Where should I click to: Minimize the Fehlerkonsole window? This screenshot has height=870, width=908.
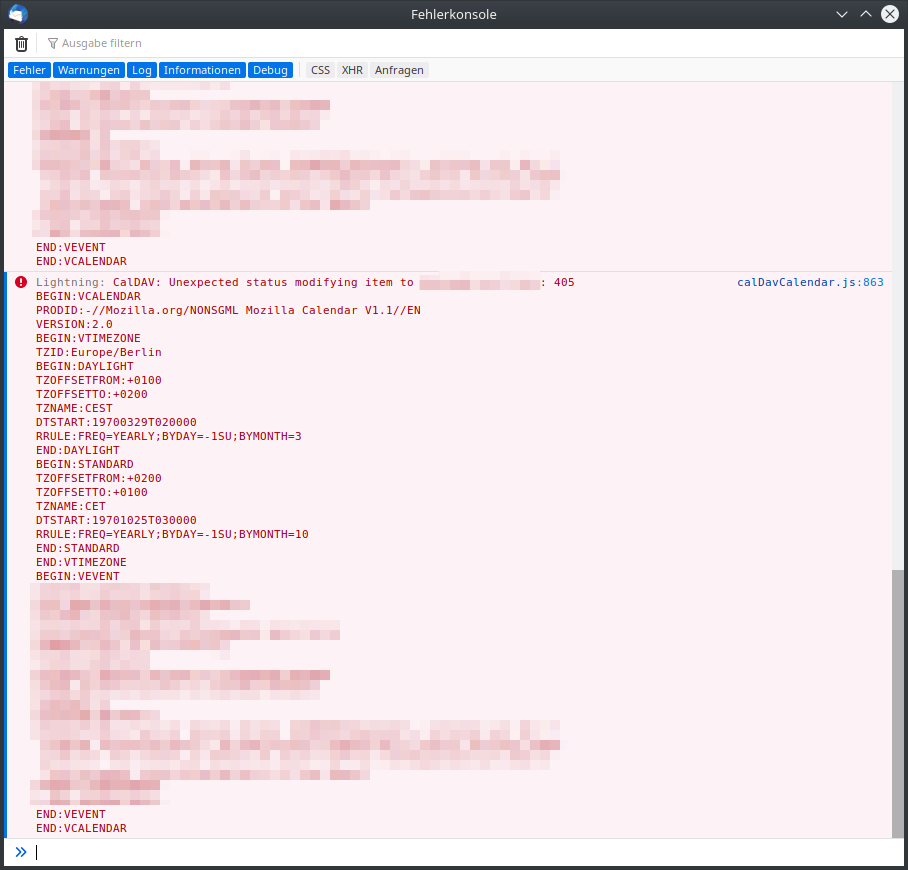[842, 14]
